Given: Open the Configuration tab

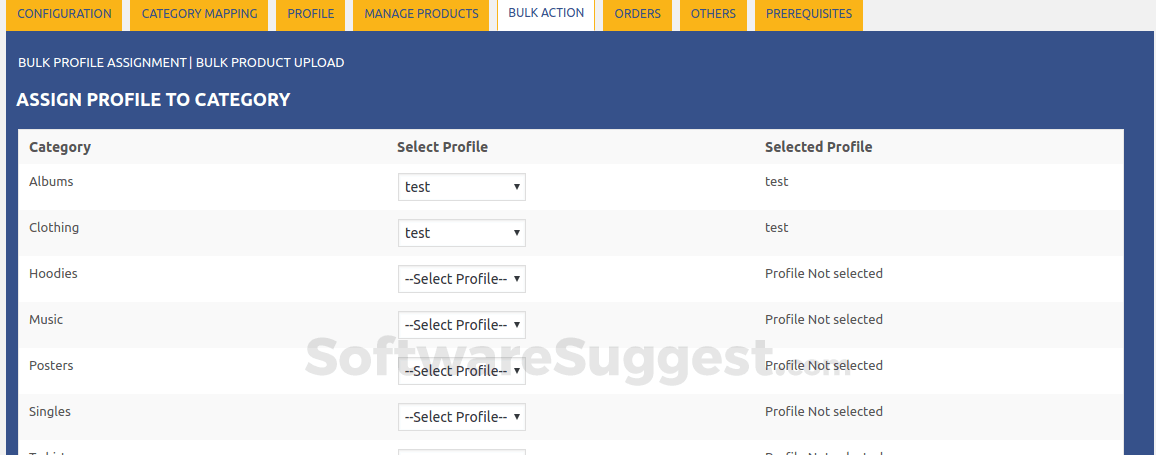Looking at the screenshot, I should [x=65, y=14].
